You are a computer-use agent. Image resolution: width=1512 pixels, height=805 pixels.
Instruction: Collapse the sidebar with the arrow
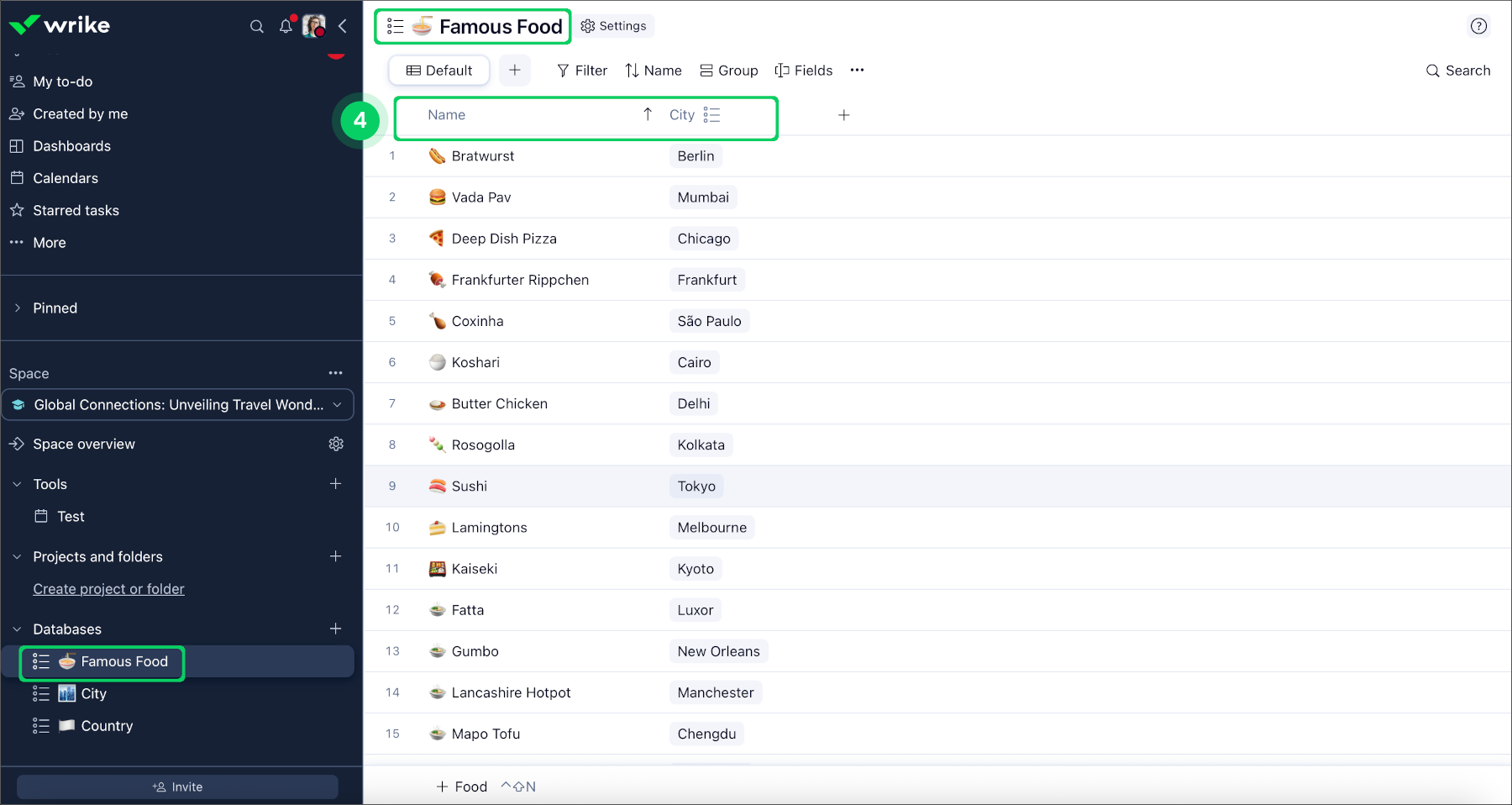(343, 26)
